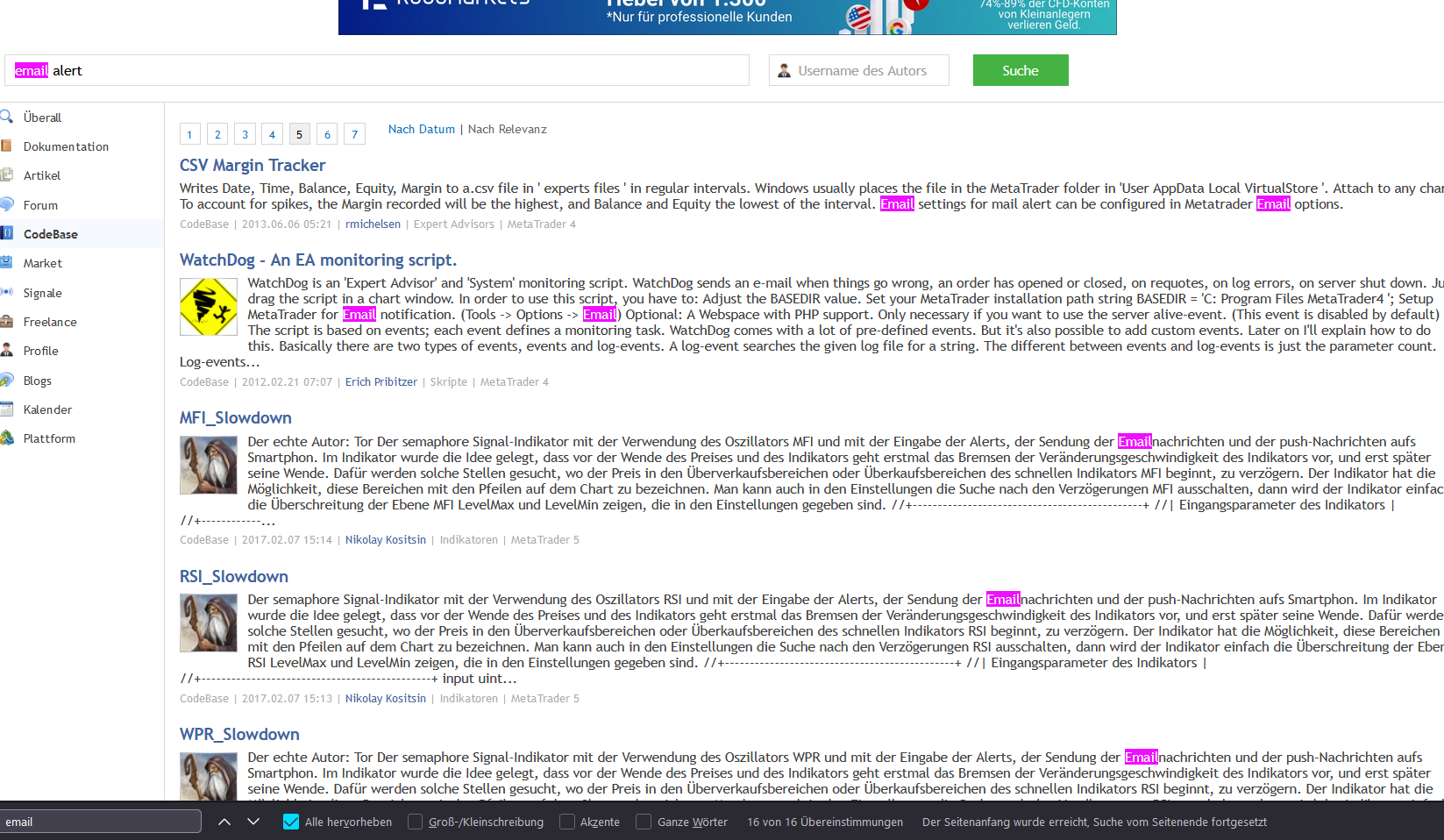Click '16 von 16 Übereinstimmungen' match count
This screenshot has height=840, width=1444.
point(825,822)
